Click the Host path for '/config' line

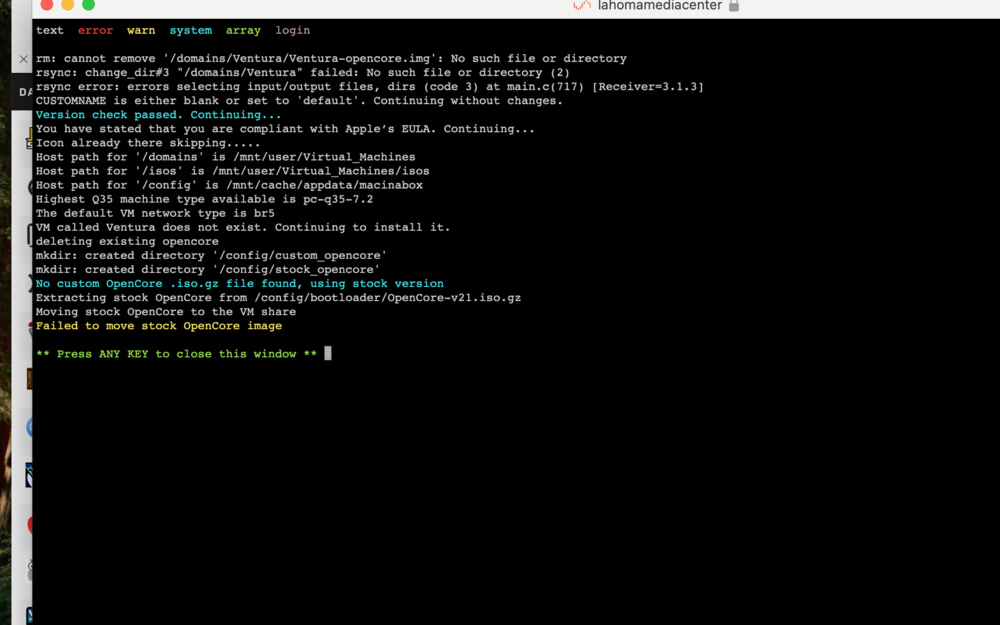(x=229, y=185)
